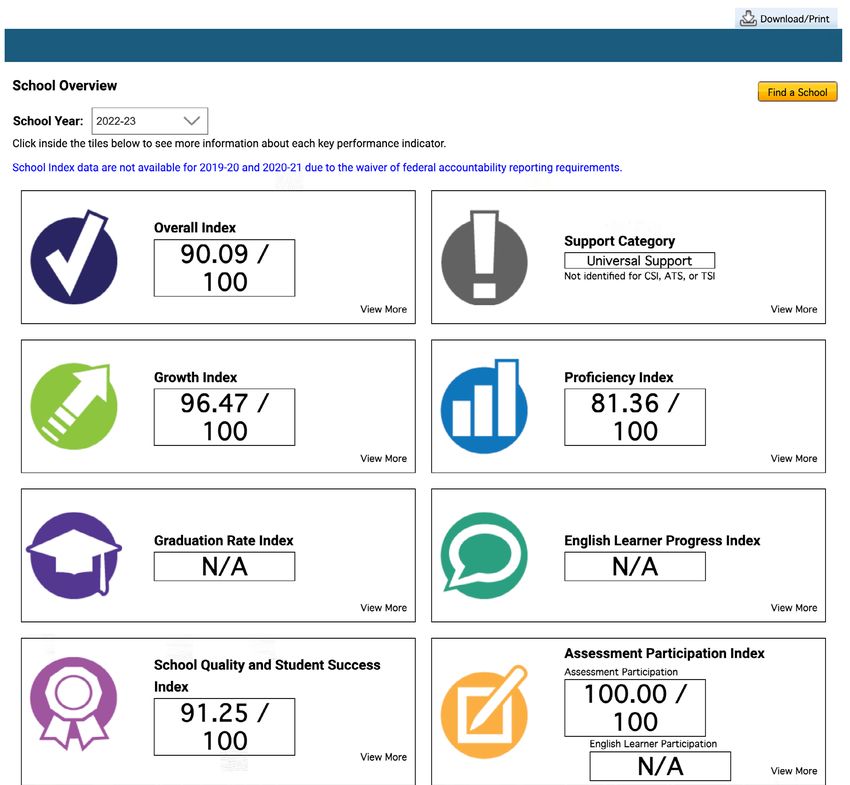Open View More in the Overall Index tile
This screenshot has width=850, height=785.
(x=383, y=309)
